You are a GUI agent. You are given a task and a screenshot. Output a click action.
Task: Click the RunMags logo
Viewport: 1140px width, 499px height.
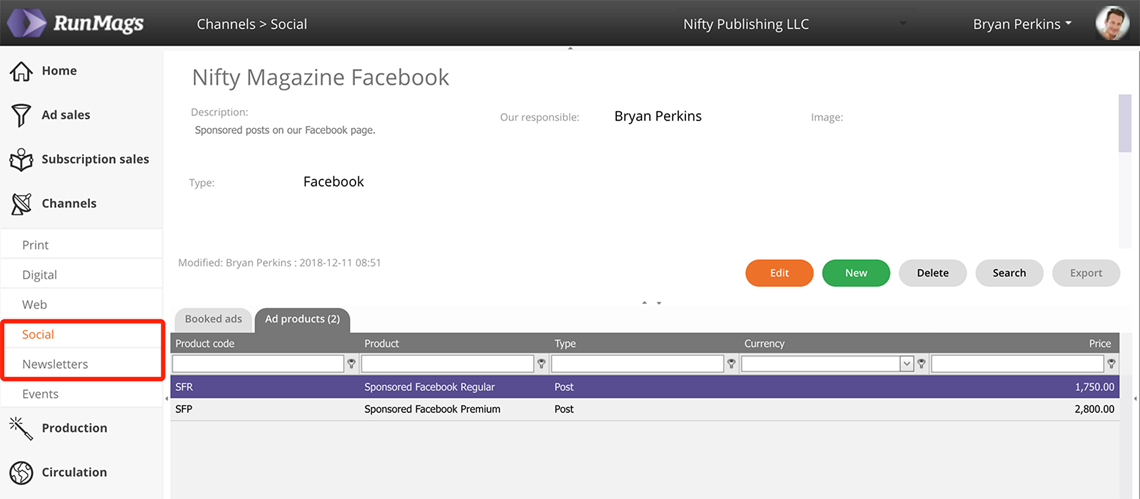pyautogui.click(x=74, y=23)
